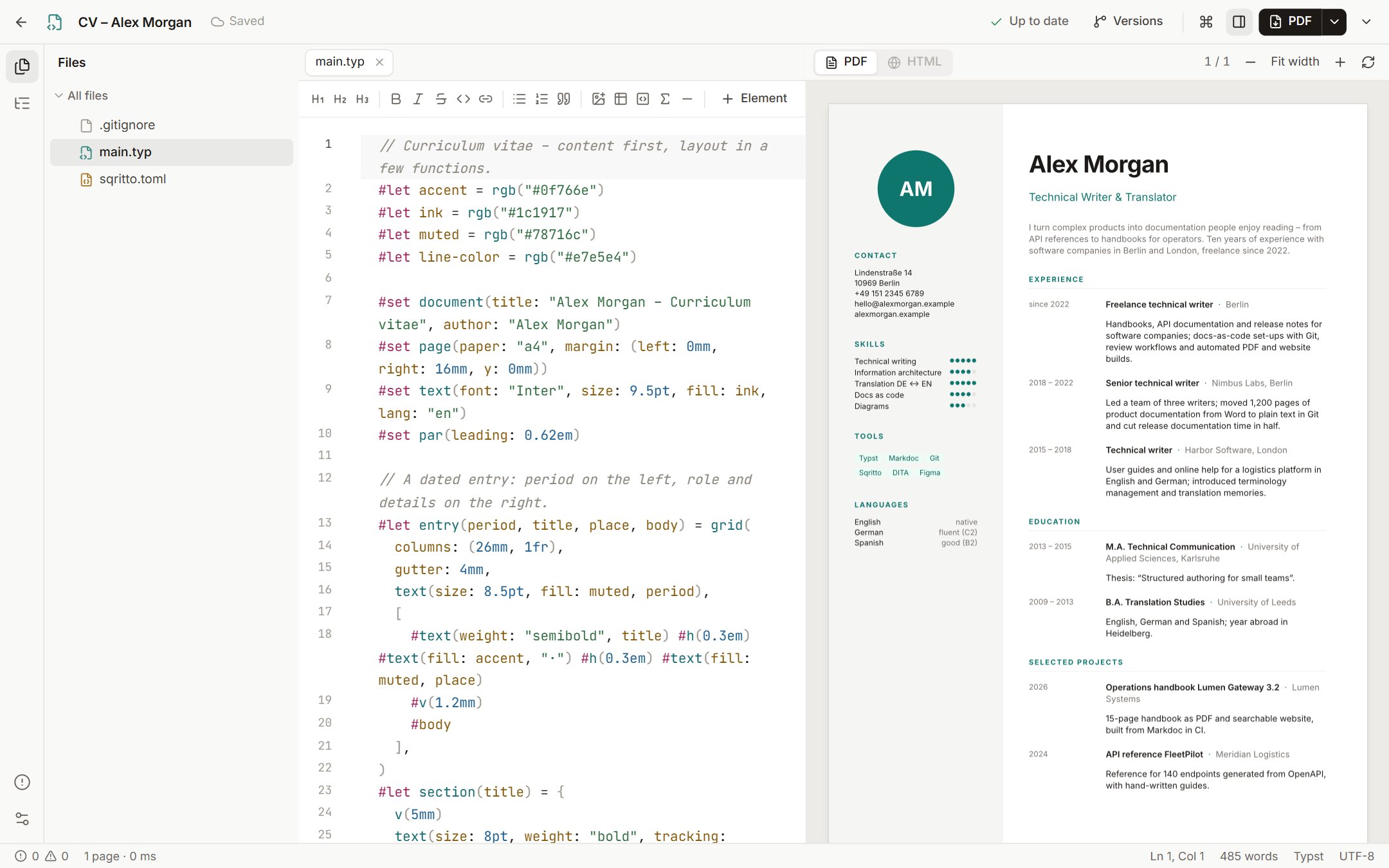1389x868 pixels.
Task: Close the main.typ tab
Action: click(x=379, y=62)
